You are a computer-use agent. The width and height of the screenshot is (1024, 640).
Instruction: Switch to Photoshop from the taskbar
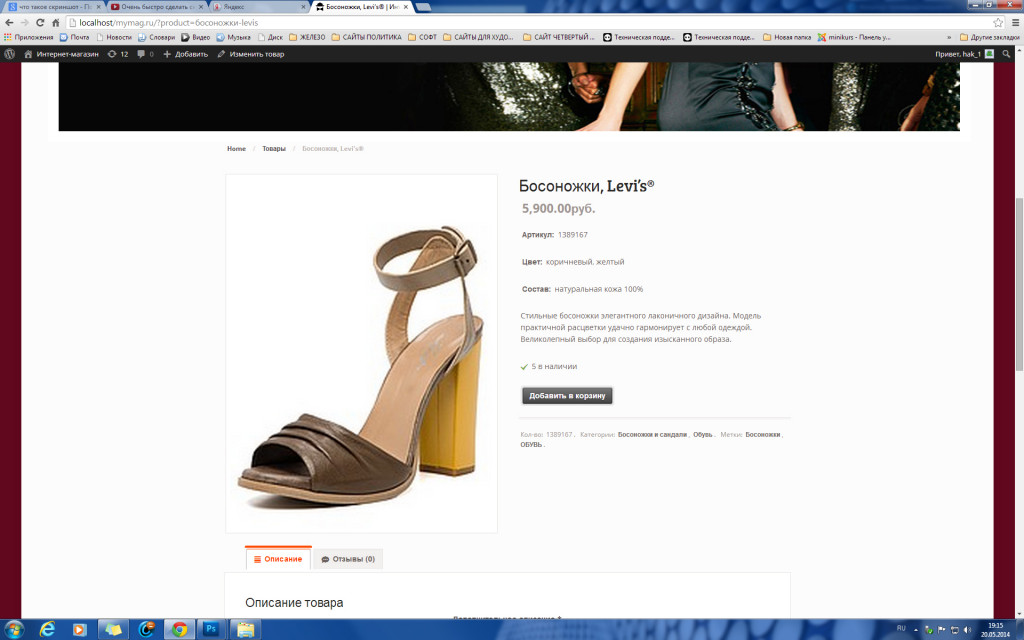click(210, 629)
